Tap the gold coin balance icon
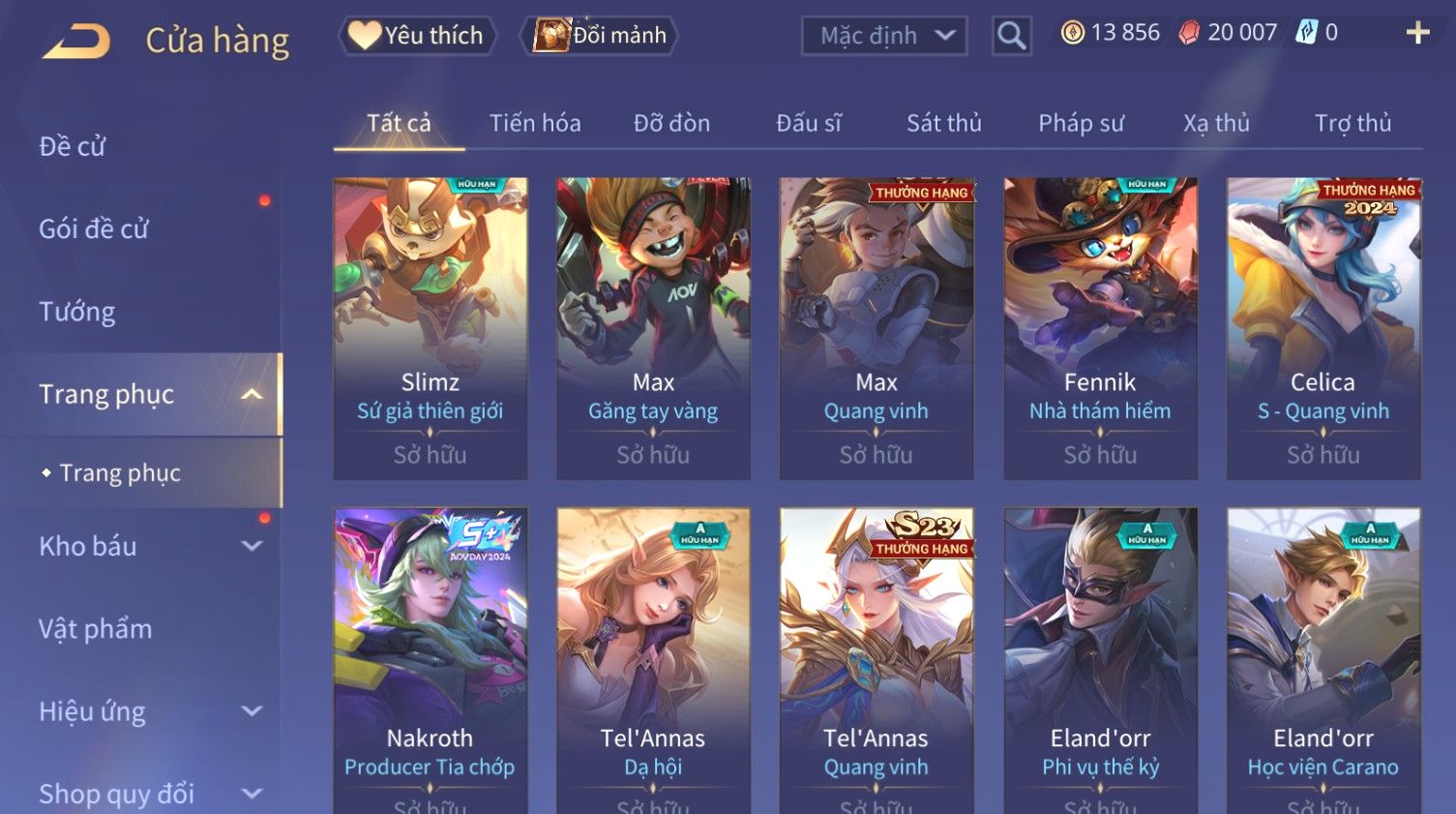This screenshot has width=1456, height=814. coord(1072,33)
